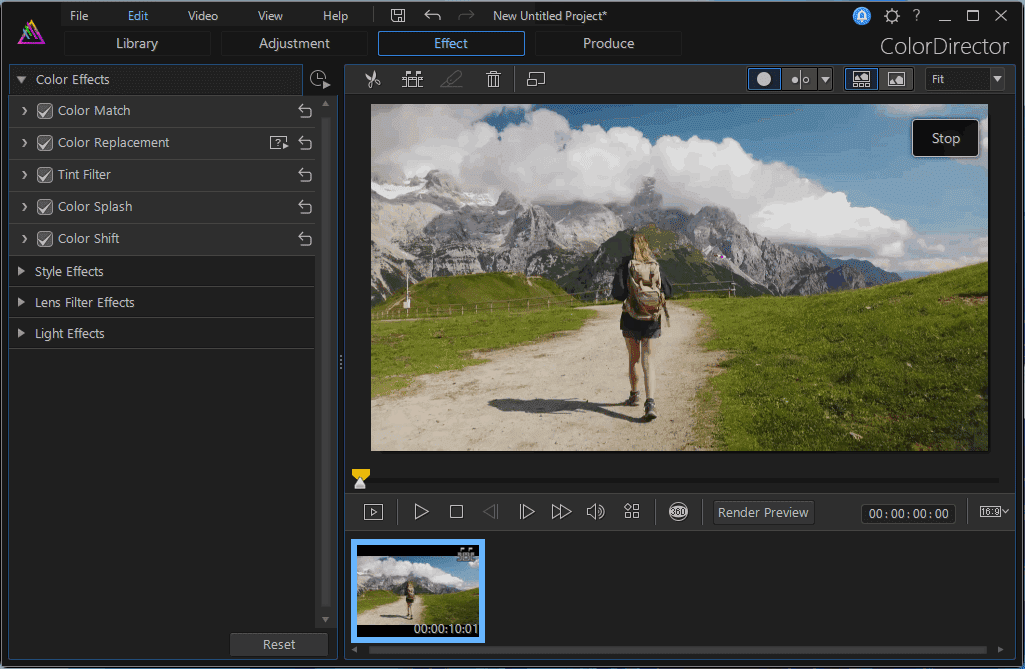Viewport: 1025px width, 669px height.
Task: Toggle the Color Shift checkbox
Action: click(x=44, y=239)
